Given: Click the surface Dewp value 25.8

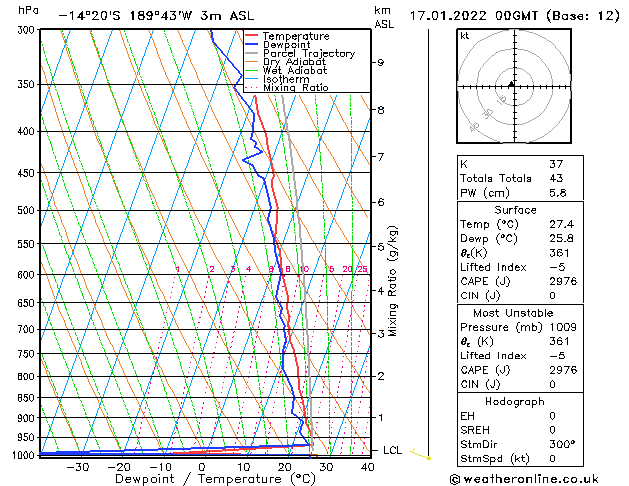Looking at the screenshot, I should click(561, 239).
